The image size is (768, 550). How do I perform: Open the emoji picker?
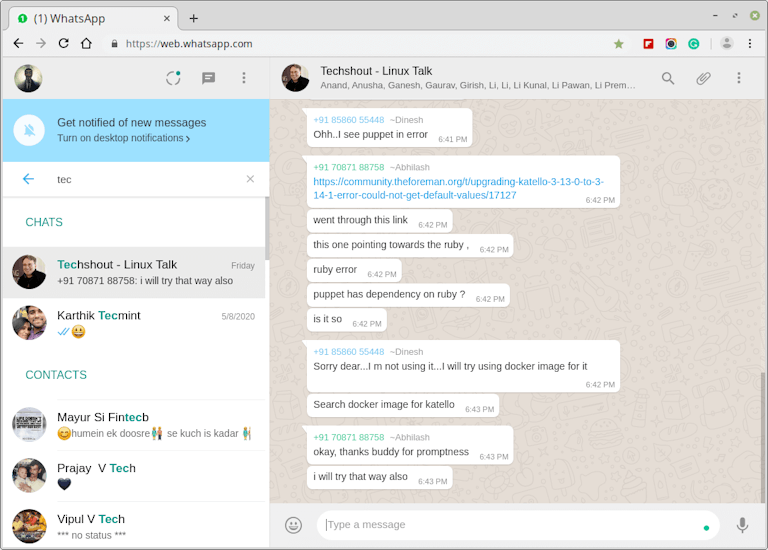[x=293, y=526]
